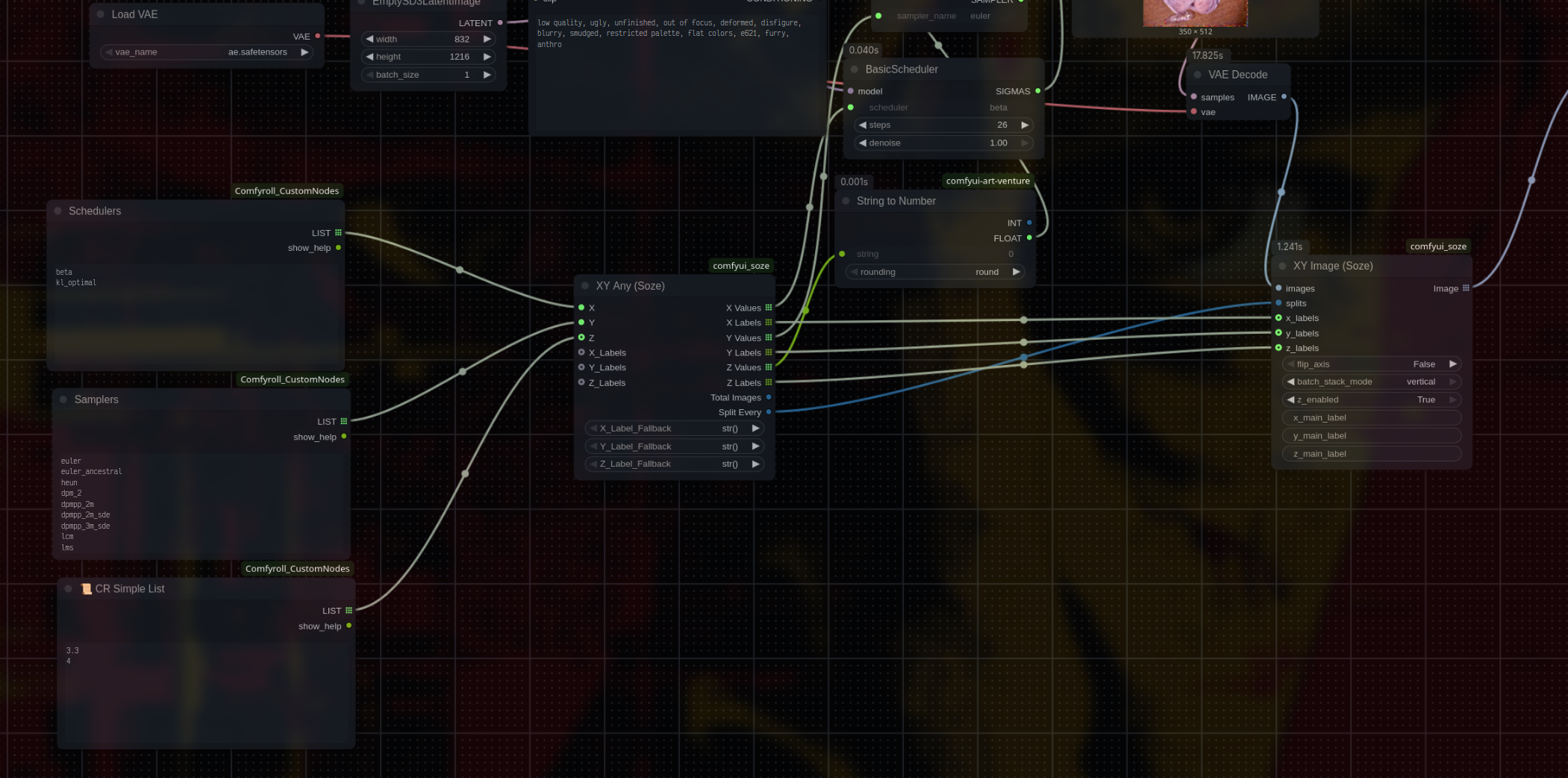Click the comfyui-art-venture badge
Screen dimensions: 1568x778
click(987, 181)
